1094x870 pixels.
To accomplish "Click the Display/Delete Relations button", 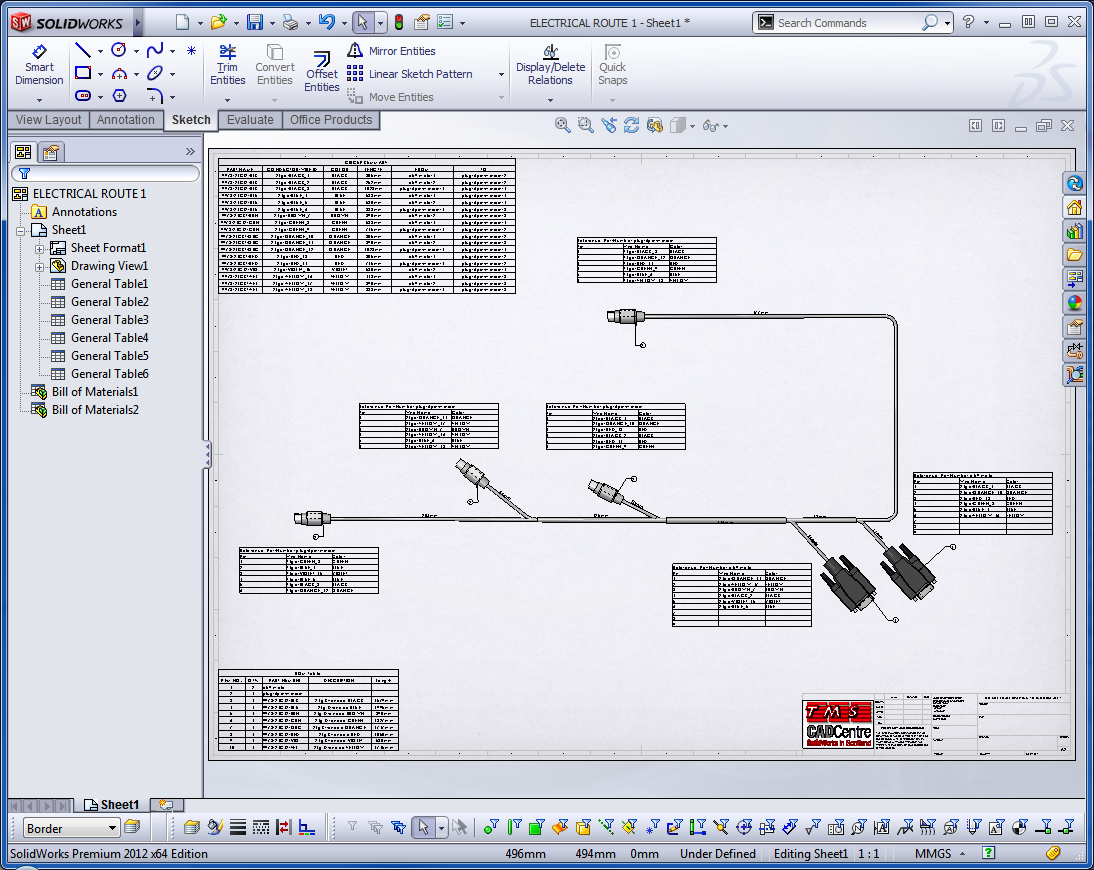I will [549, 60].
